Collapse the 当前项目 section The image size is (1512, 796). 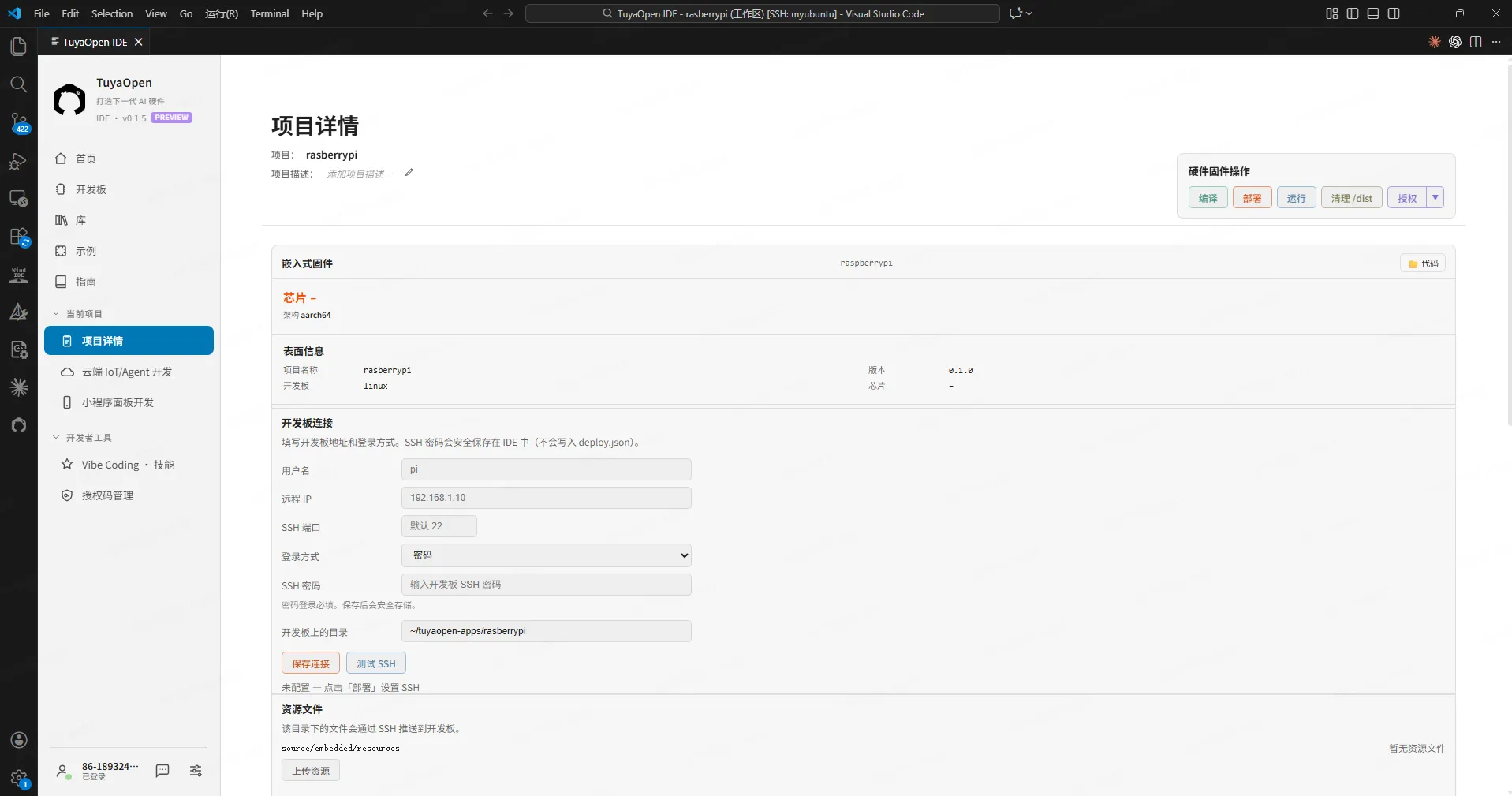77,314
